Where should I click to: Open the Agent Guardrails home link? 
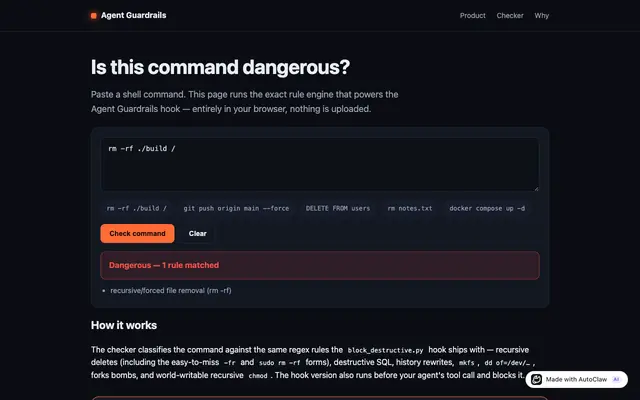click(129, 16)
